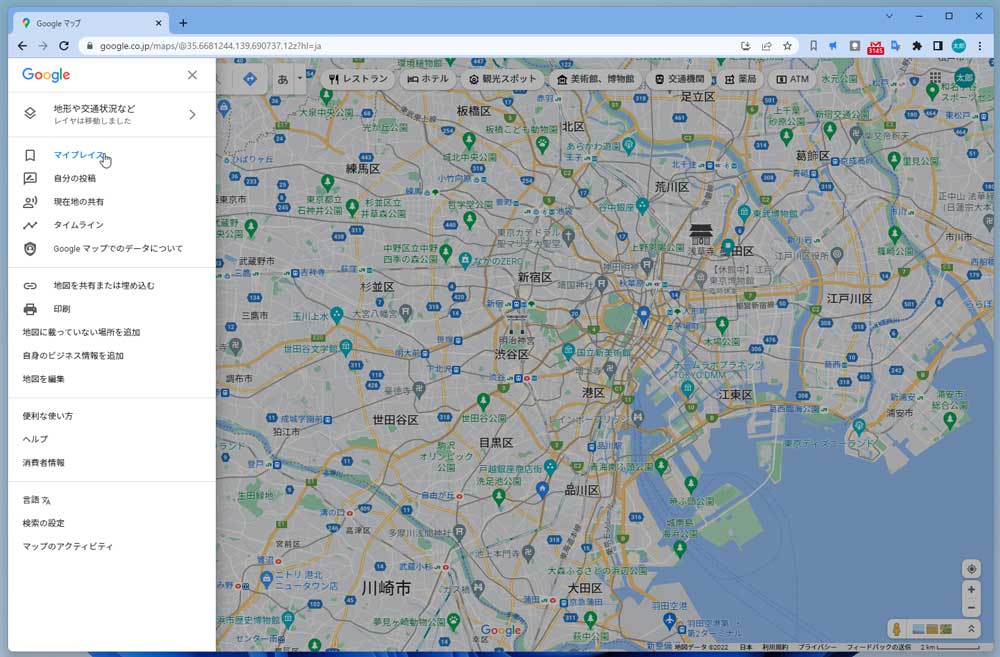Image resolution: width=1000 pixels, height=657 pixels.
Task: Go back with browser back arrow
Action: [22, 46]
